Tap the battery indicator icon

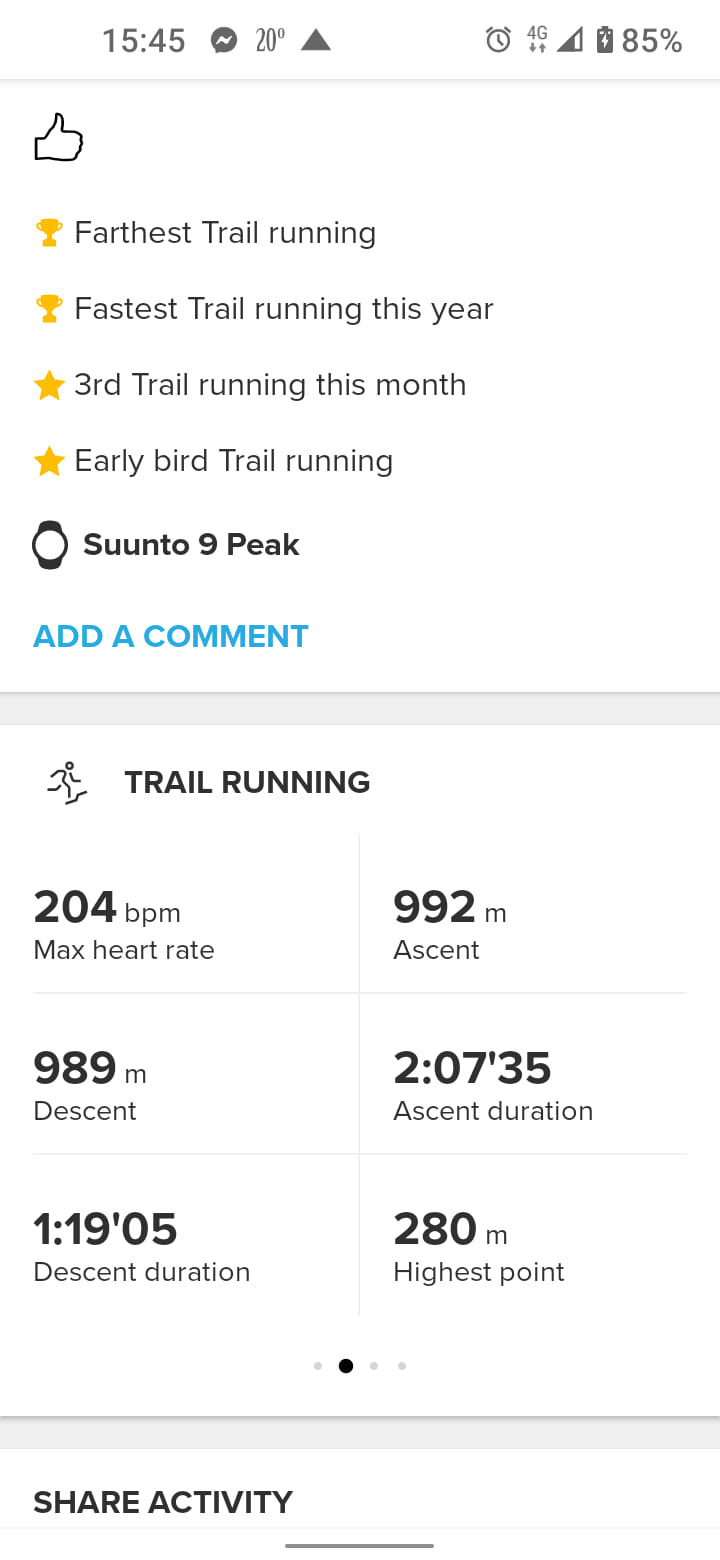tap(604, 40)
